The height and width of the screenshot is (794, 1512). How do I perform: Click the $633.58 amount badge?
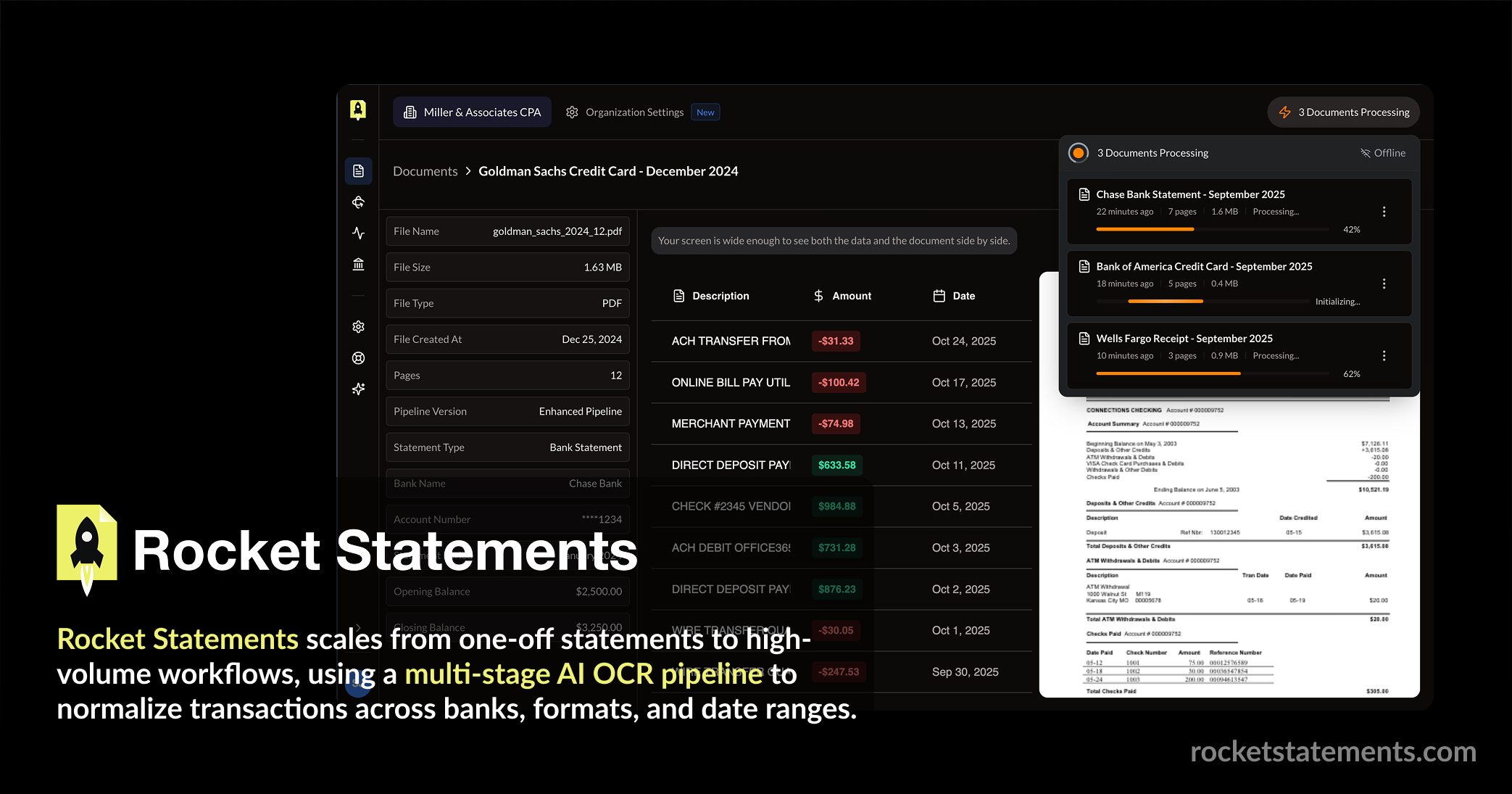point(837,465)
